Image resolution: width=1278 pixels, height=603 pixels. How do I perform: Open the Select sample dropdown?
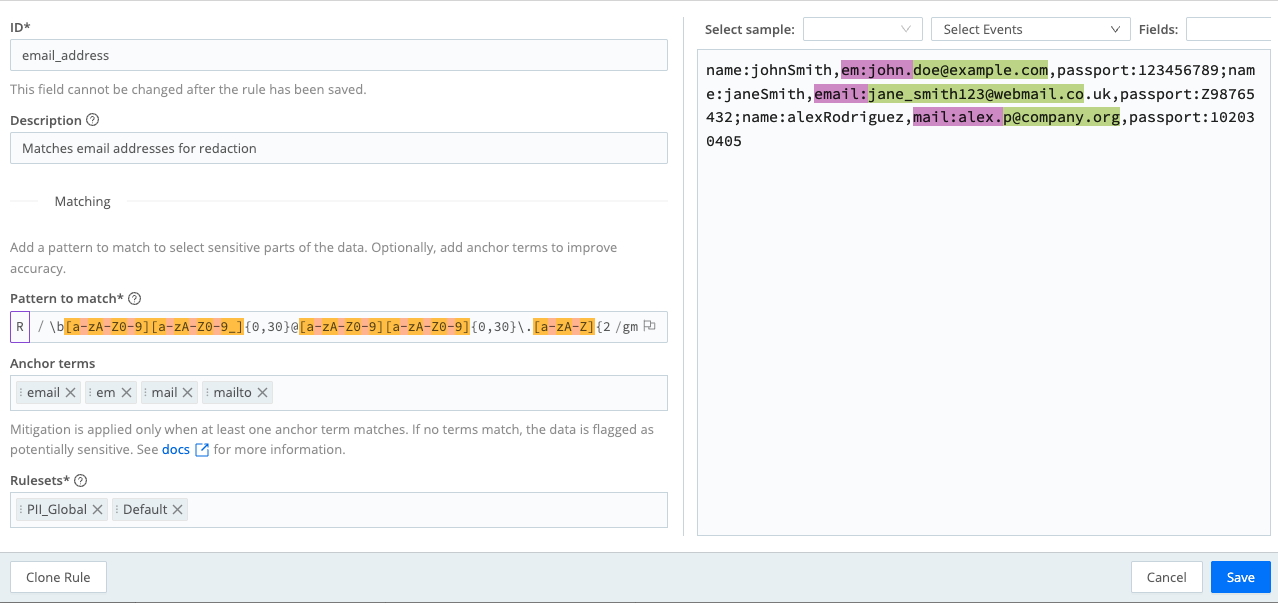pos(862,28)
